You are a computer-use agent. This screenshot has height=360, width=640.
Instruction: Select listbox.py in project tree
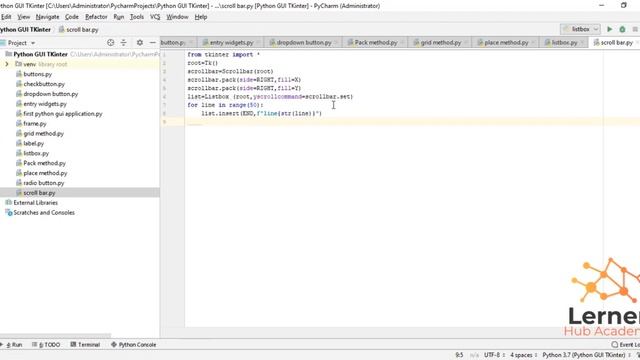click(x=36, y=153)
